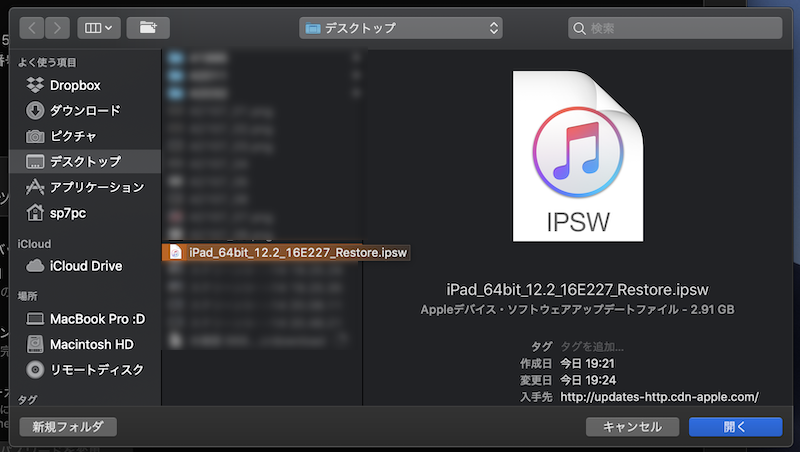Open the デスクトップ location popup menu
Viewport: 800px width, 452px height.
pos(400,28)
